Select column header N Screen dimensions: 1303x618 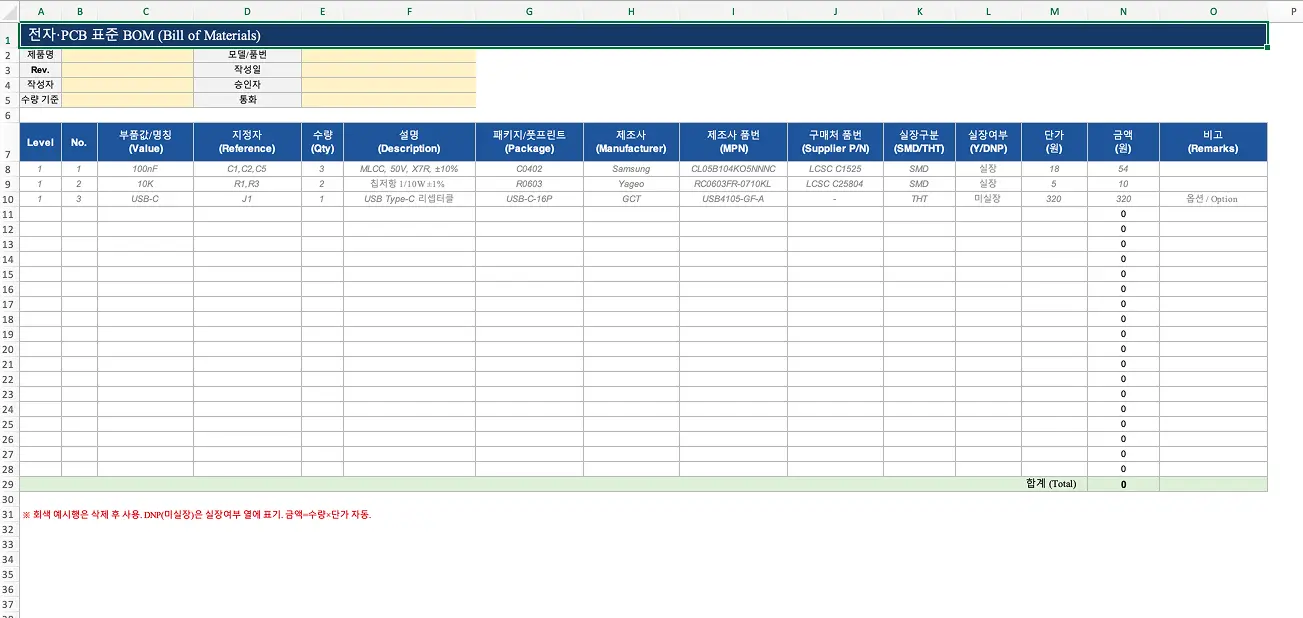[x=1123, y=11]
